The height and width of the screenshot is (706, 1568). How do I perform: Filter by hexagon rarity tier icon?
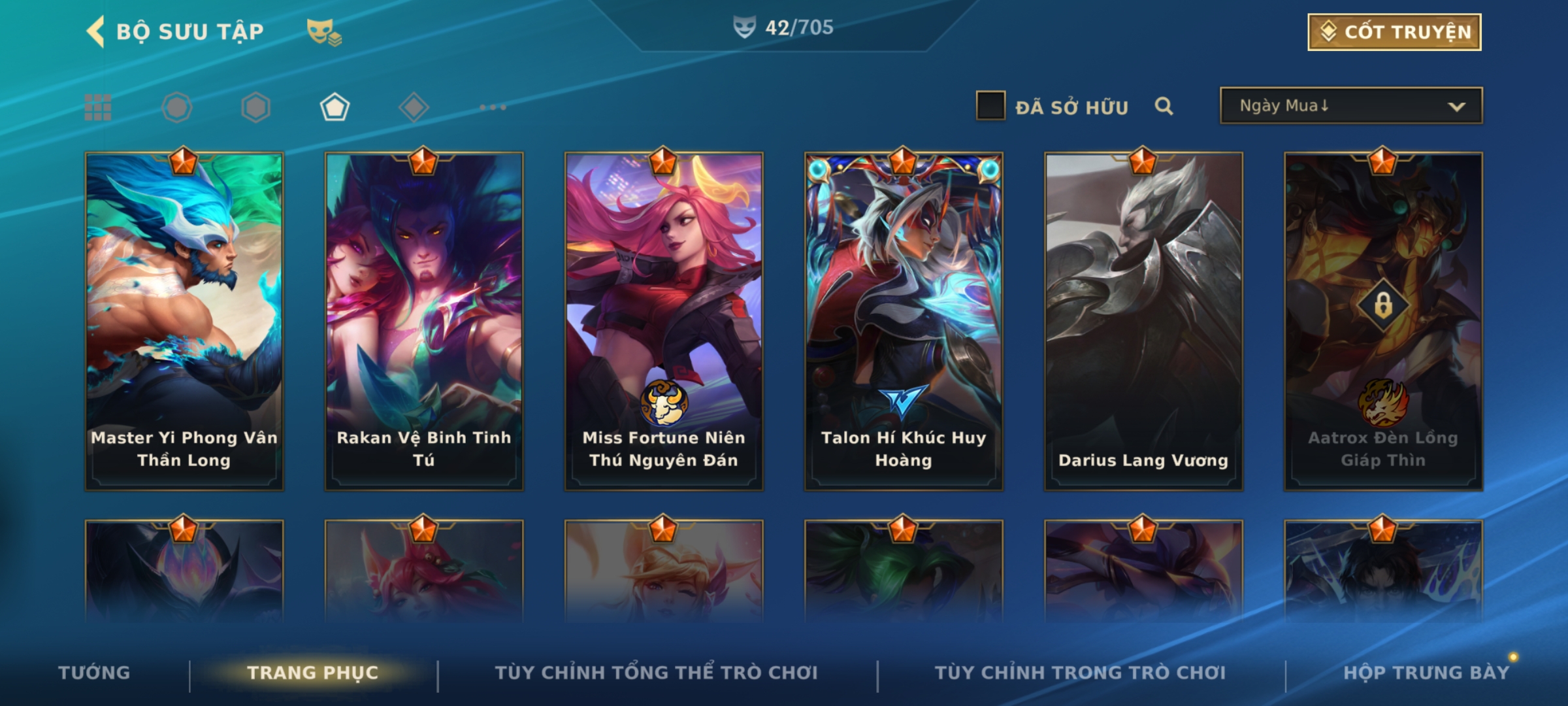255,107
